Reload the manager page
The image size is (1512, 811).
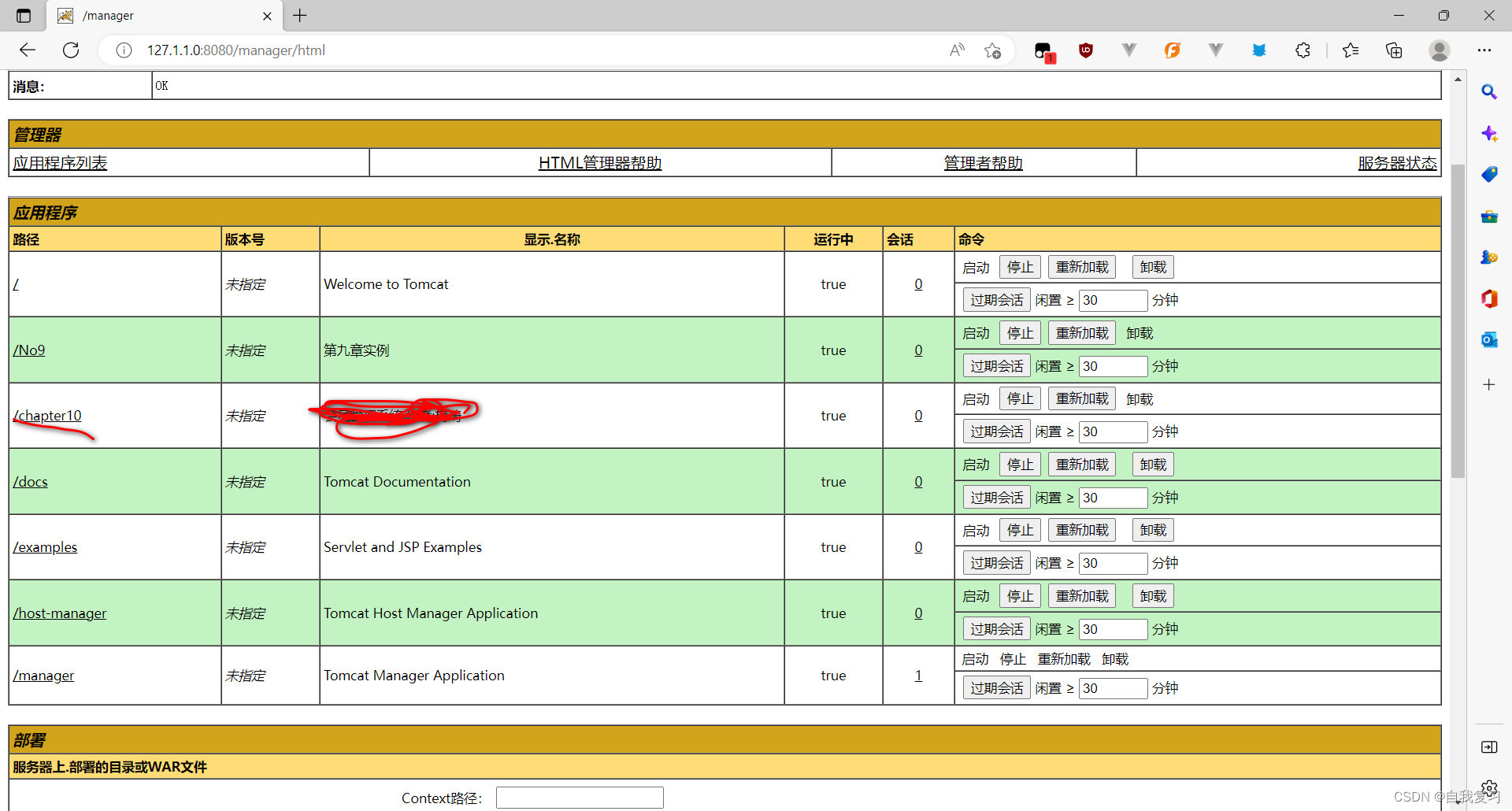71,50
